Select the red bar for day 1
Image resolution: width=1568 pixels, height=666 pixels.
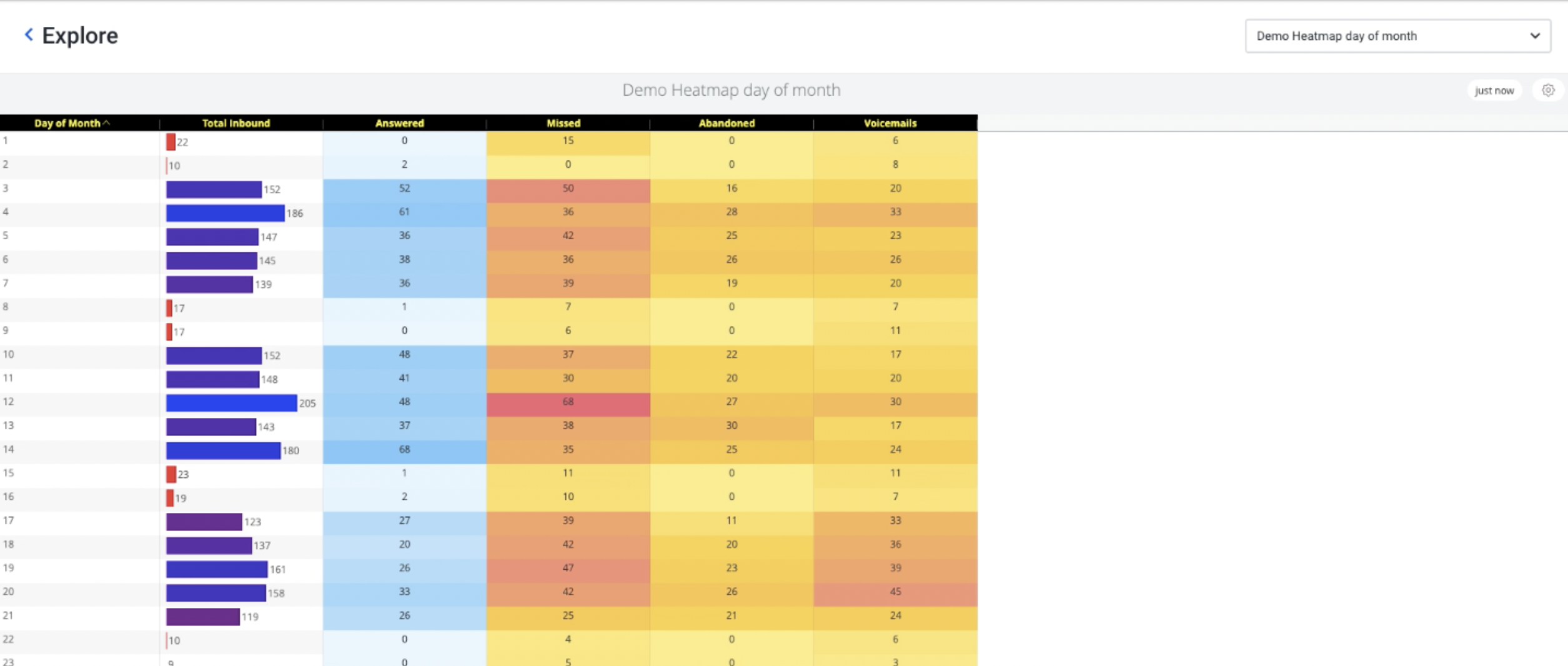[169, 141]
